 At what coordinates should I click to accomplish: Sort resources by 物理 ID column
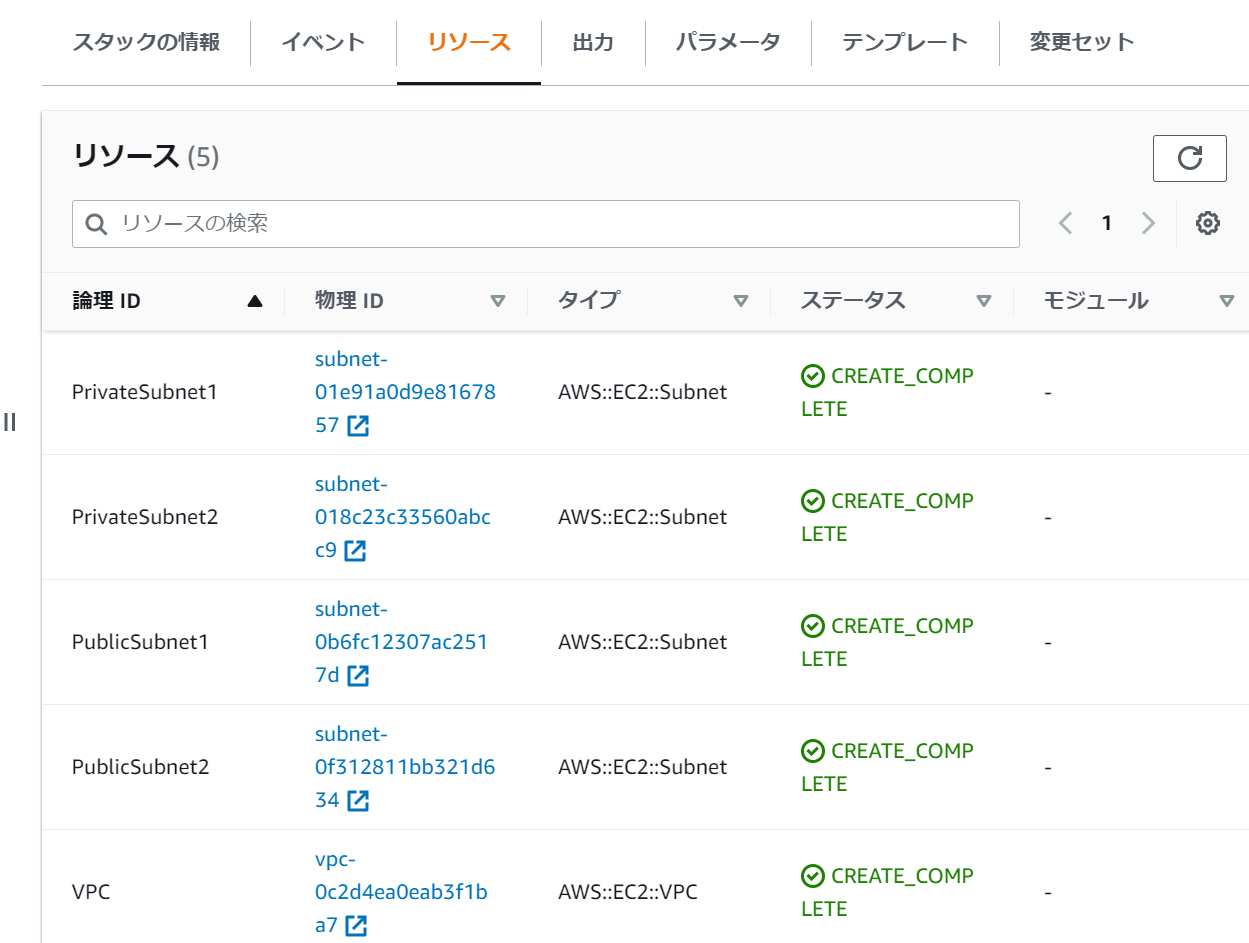click(498, 301)
